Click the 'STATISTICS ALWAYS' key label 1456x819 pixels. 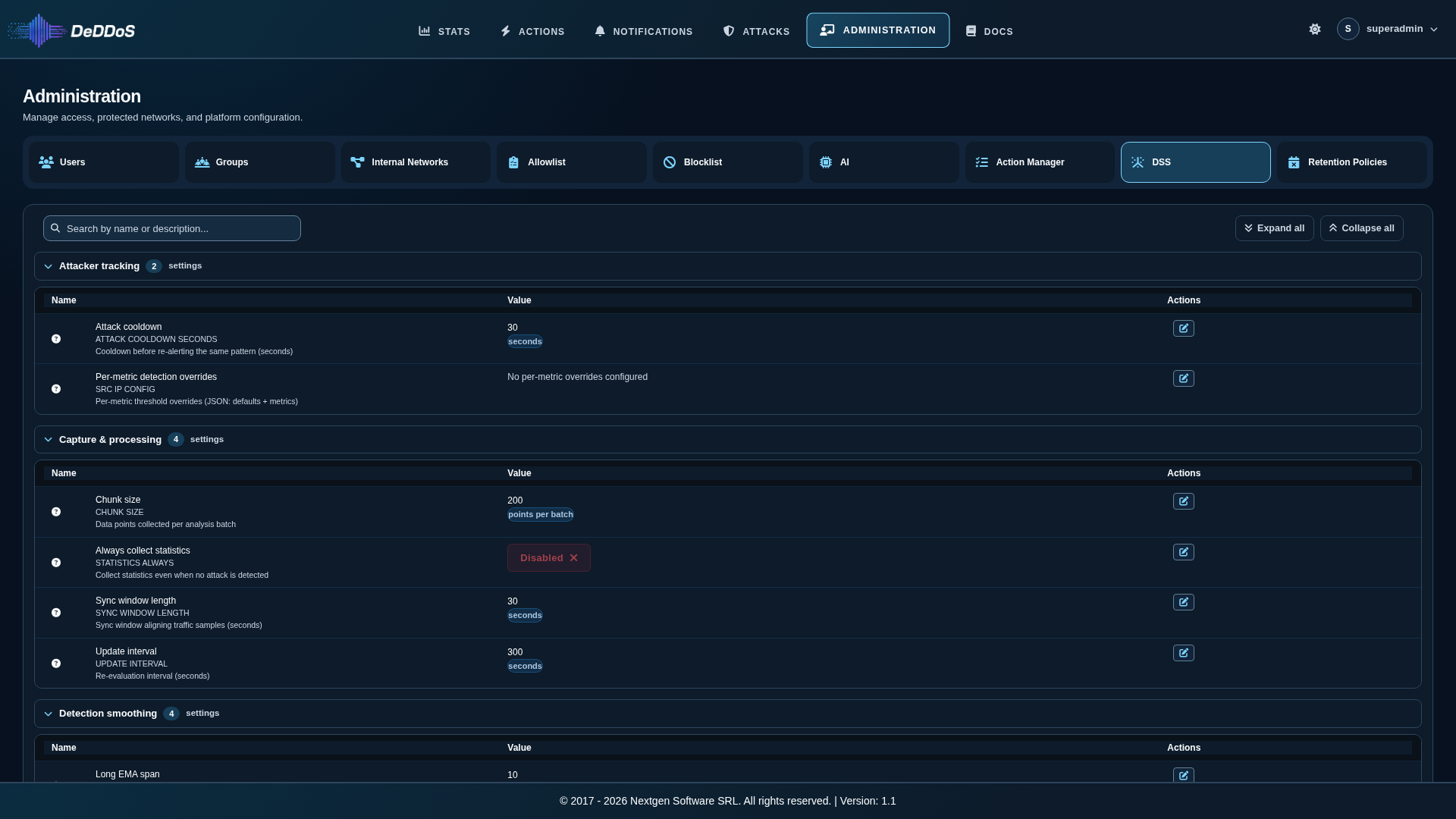point(134,563)
